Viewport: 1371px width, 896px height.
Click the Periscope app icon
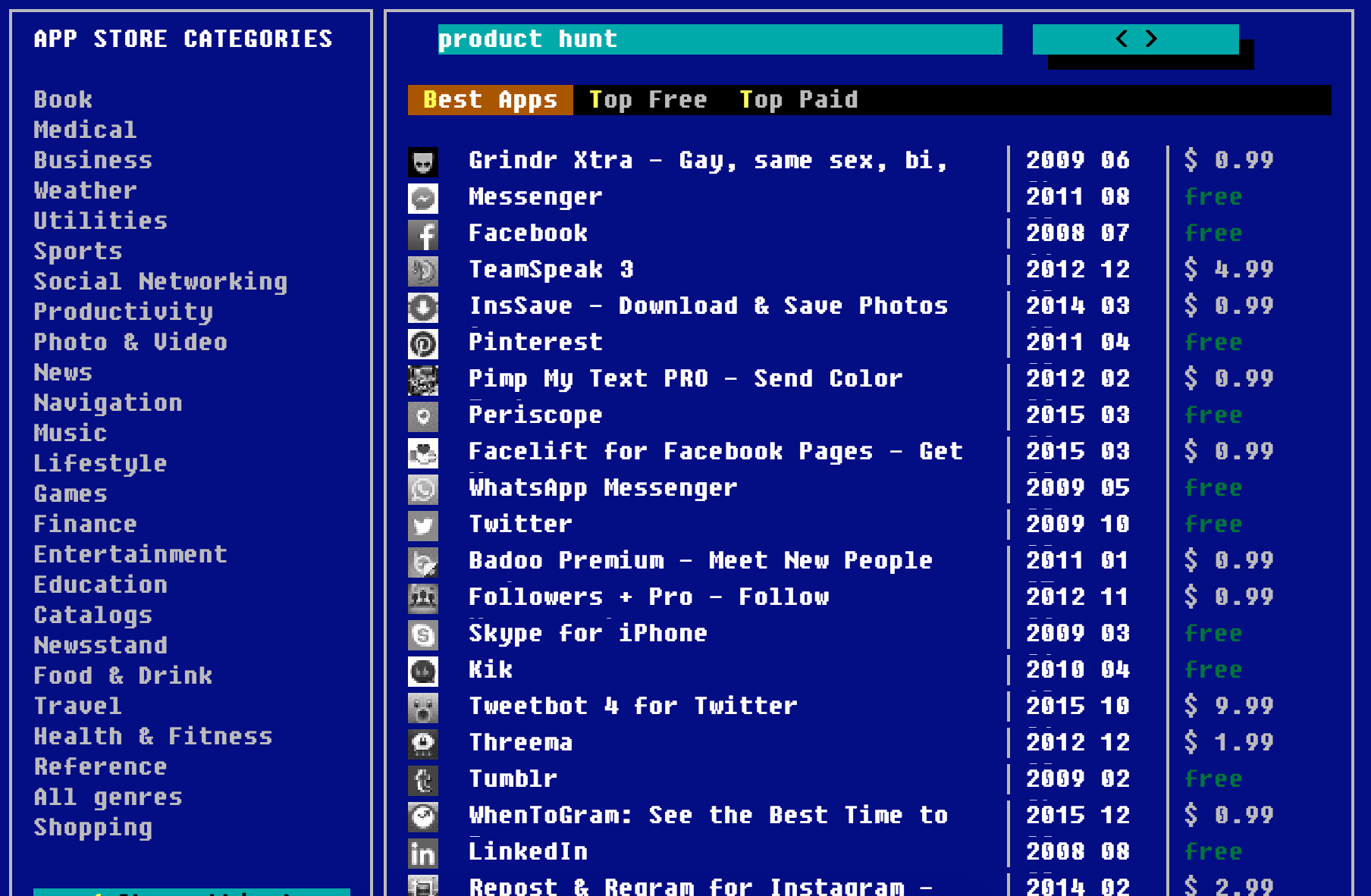pos(423,416)
